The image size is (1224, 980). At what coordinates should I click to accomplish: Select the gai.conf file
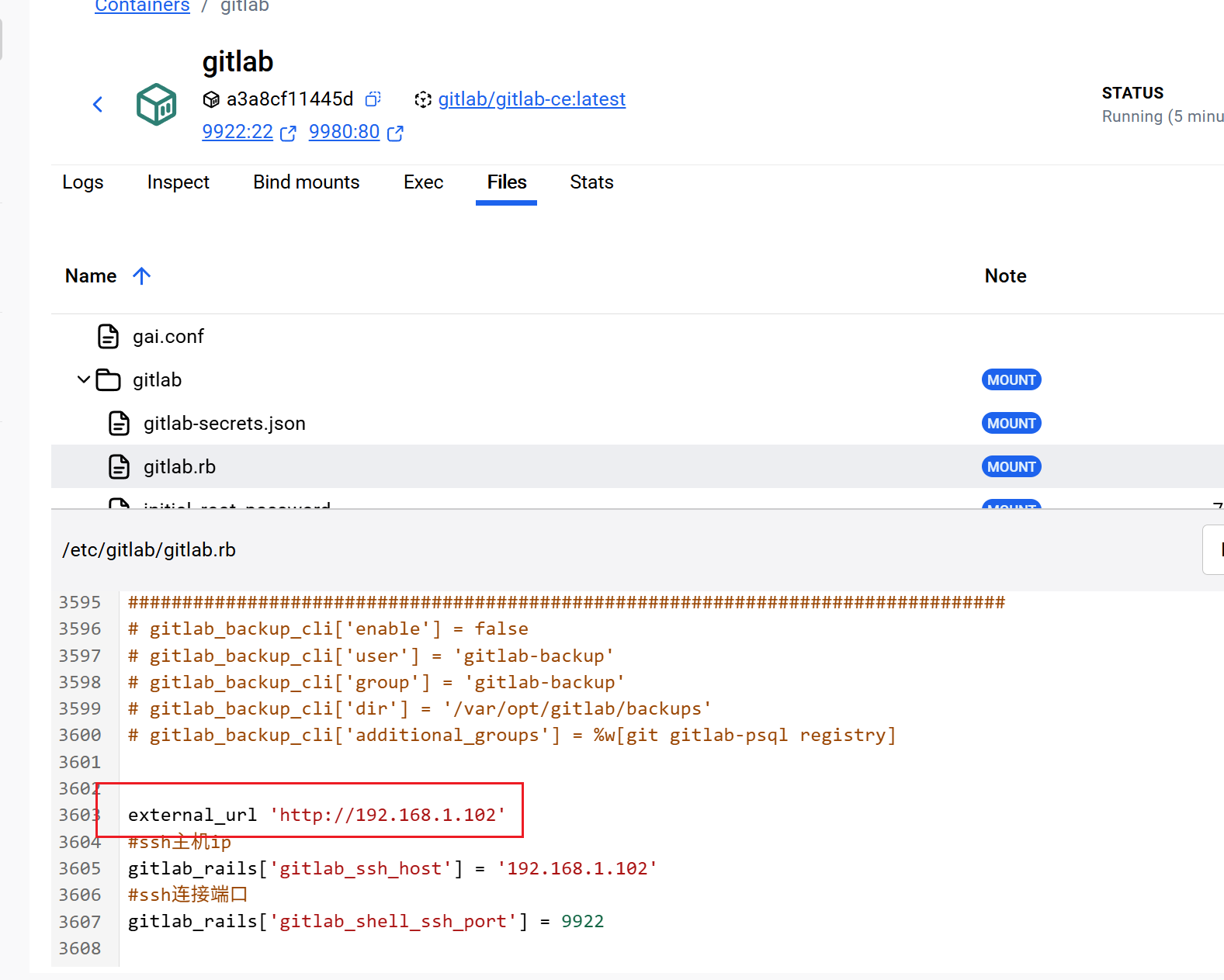pyautogui.click(x=168, y=337)
